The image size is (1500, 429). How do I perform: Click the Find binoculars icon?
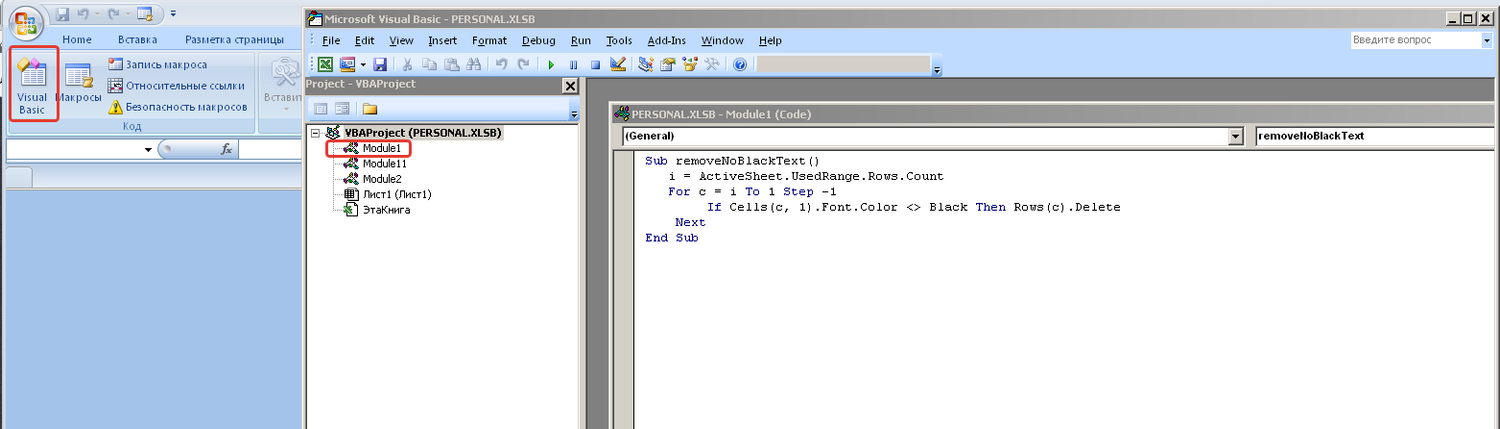tap(472, 64)
